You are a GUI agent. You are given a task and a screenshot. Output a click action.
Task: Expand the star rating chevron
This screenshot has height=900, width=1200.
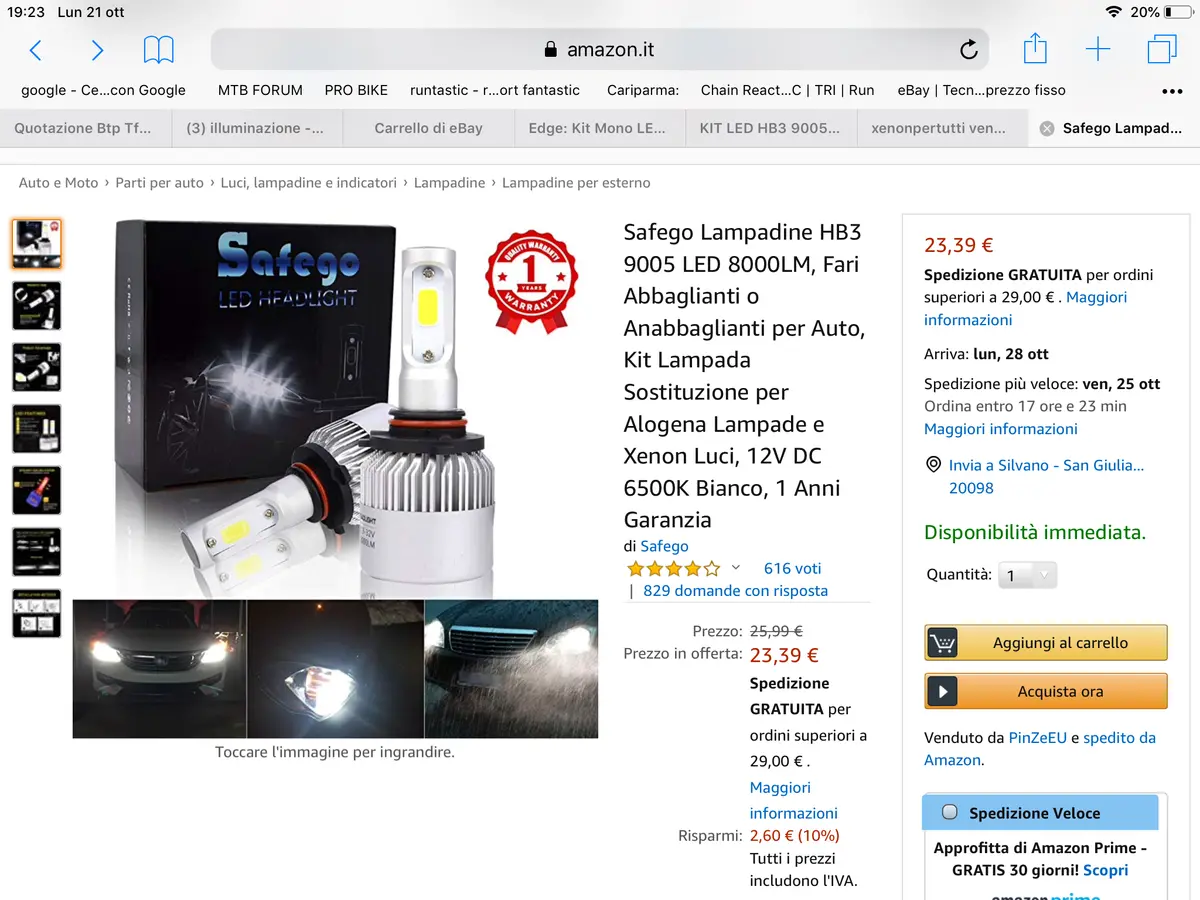(736, 567)
